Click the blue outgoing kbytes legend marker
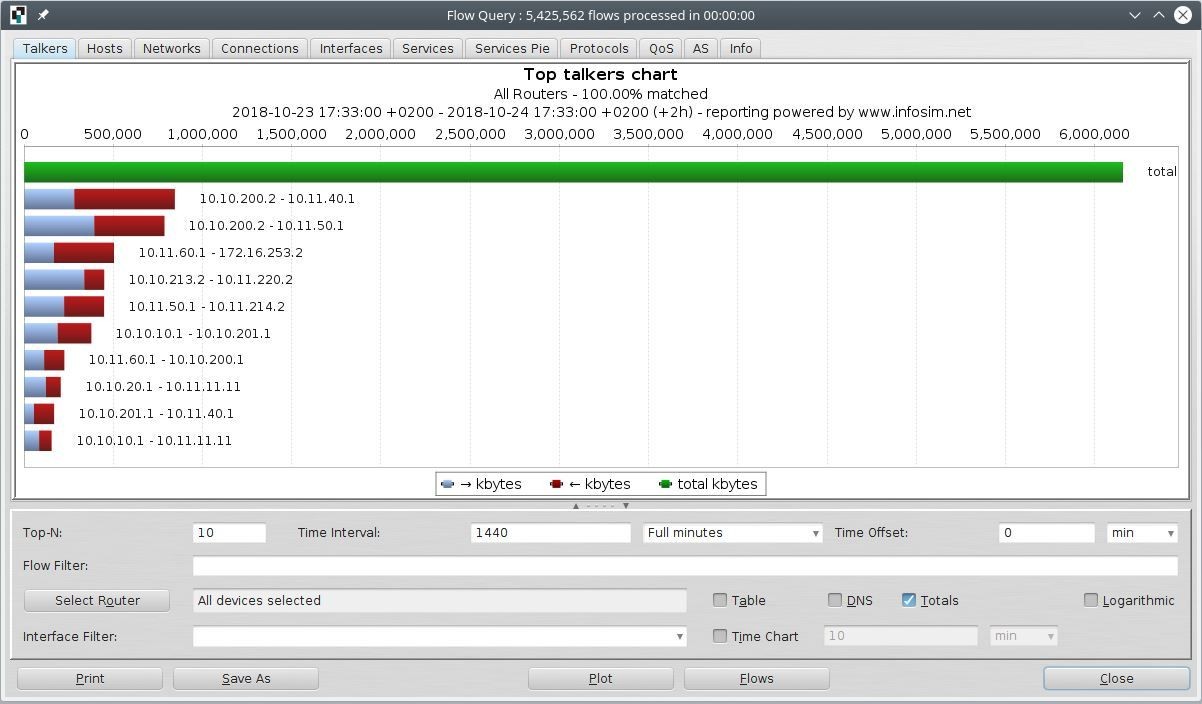The height and width of the screenshot is (704, 1202). 447,484
